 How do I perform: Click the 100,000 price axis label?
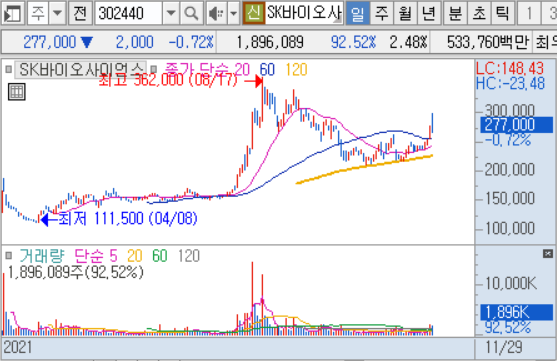click(x=509, y=228)
